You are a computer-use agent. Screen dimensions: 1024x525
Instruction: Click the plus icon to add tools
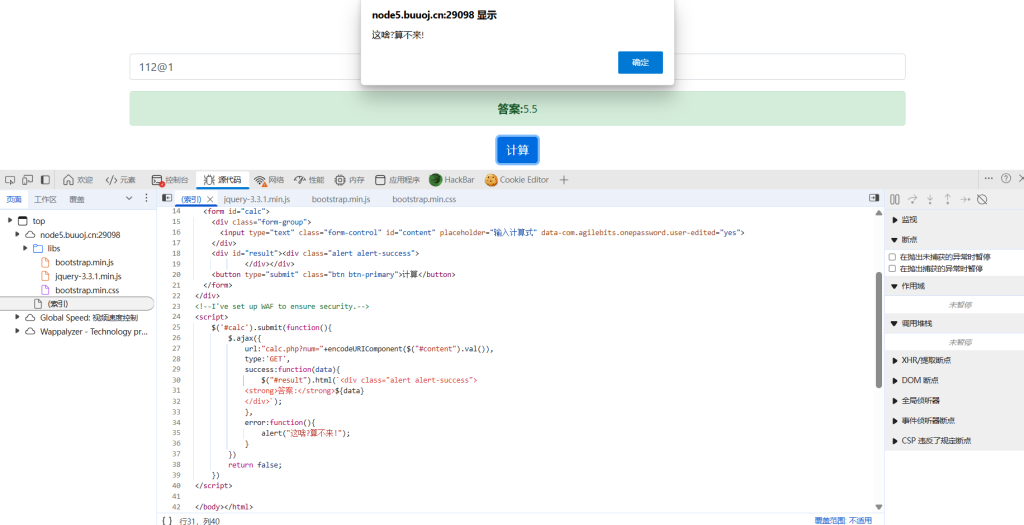tap(564, 180)
